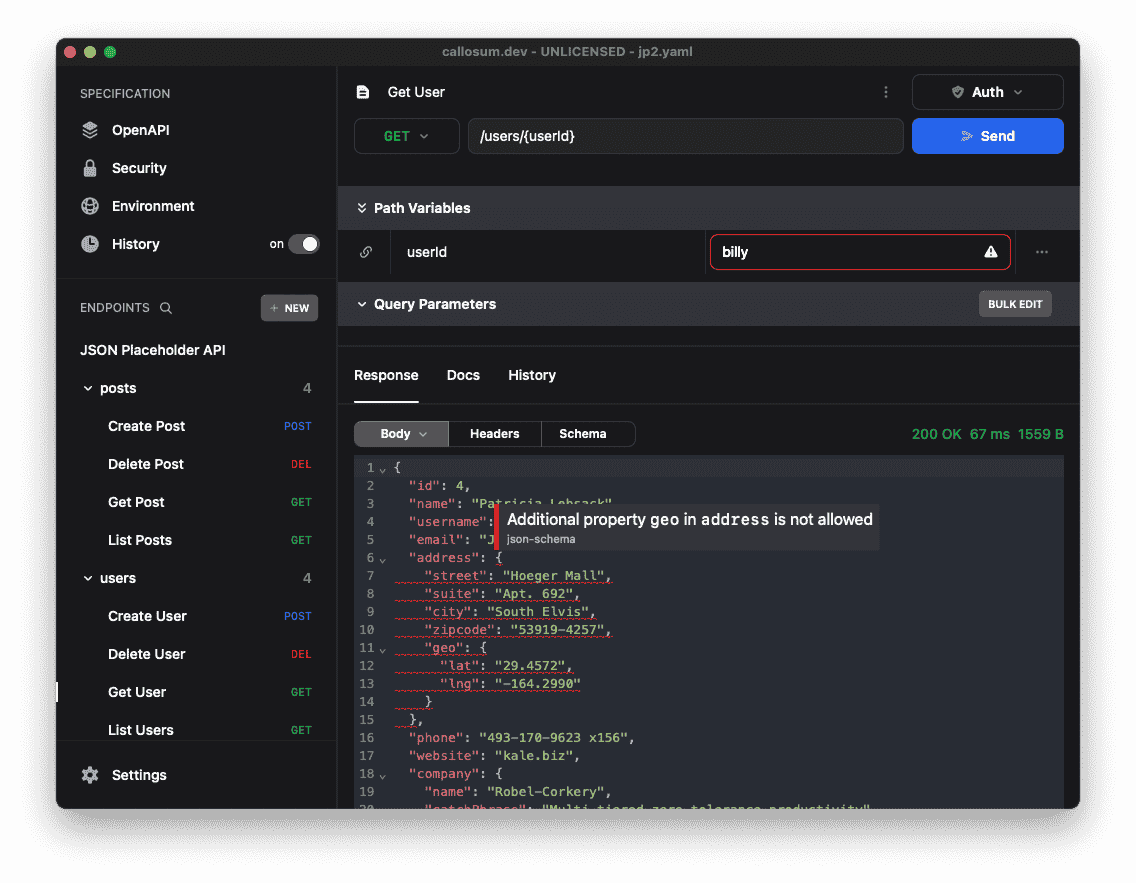
Task: Click the Security padlock icon
Action: coord(90,168)
